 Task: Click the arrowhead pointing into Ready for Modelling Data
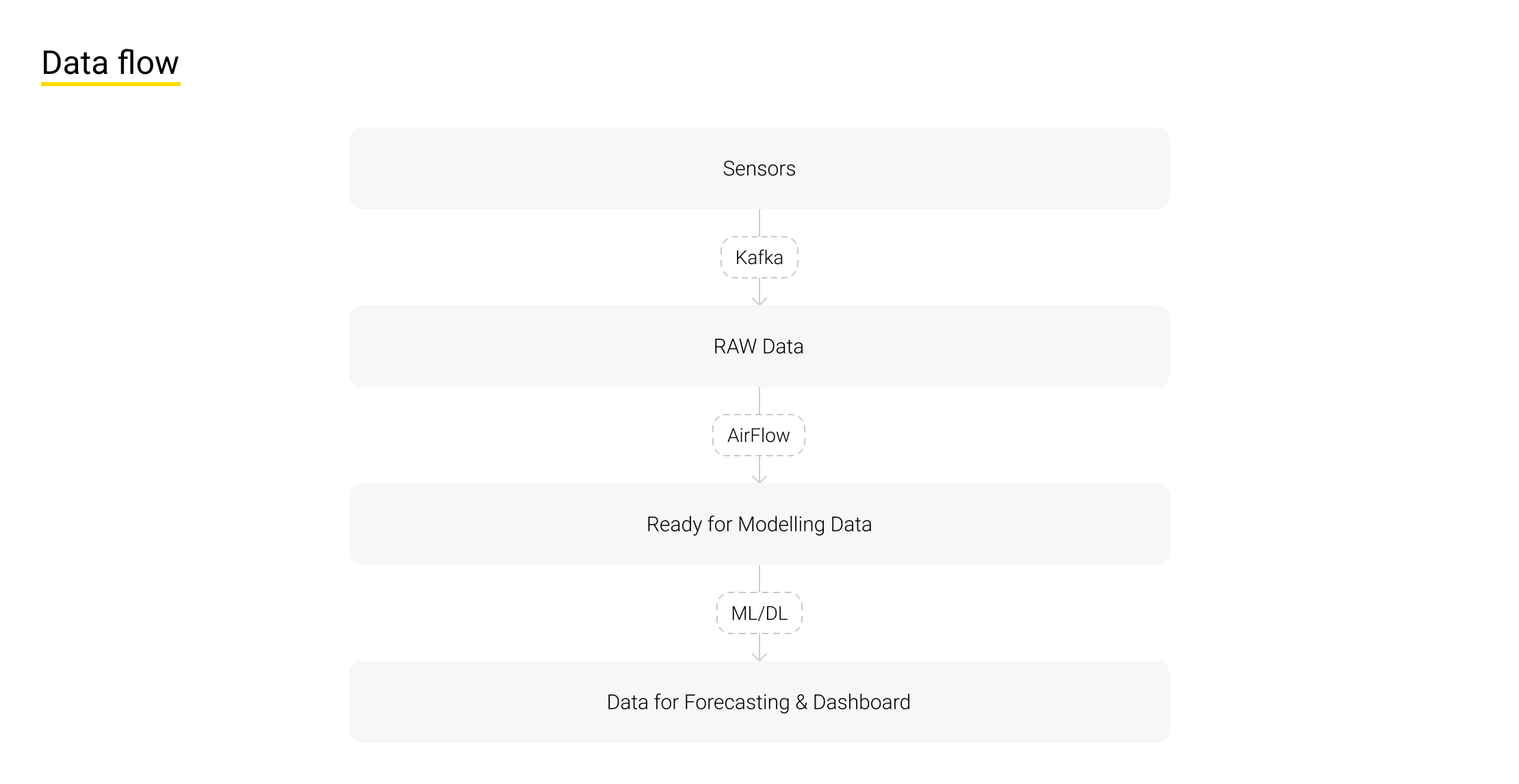[x=759, y=478]
